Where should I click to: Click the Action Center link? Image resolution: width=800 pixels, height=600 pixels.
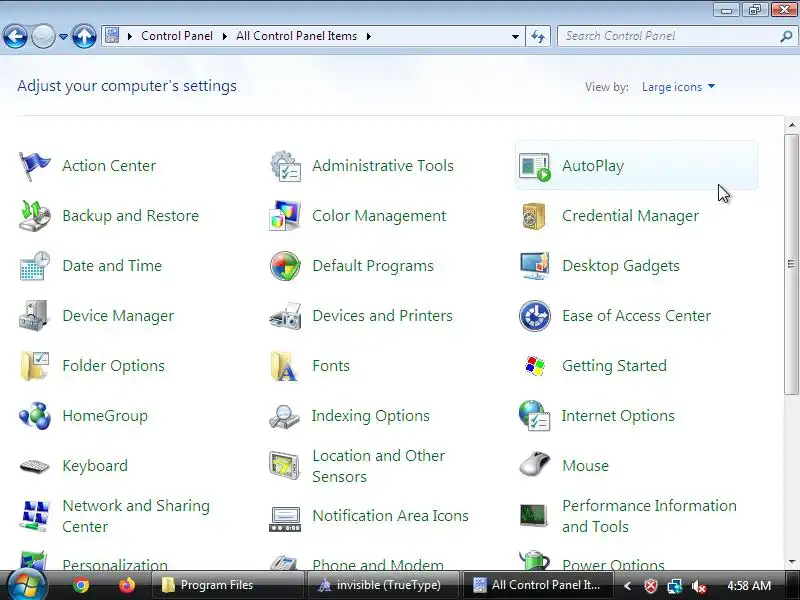tap(109, 166)
